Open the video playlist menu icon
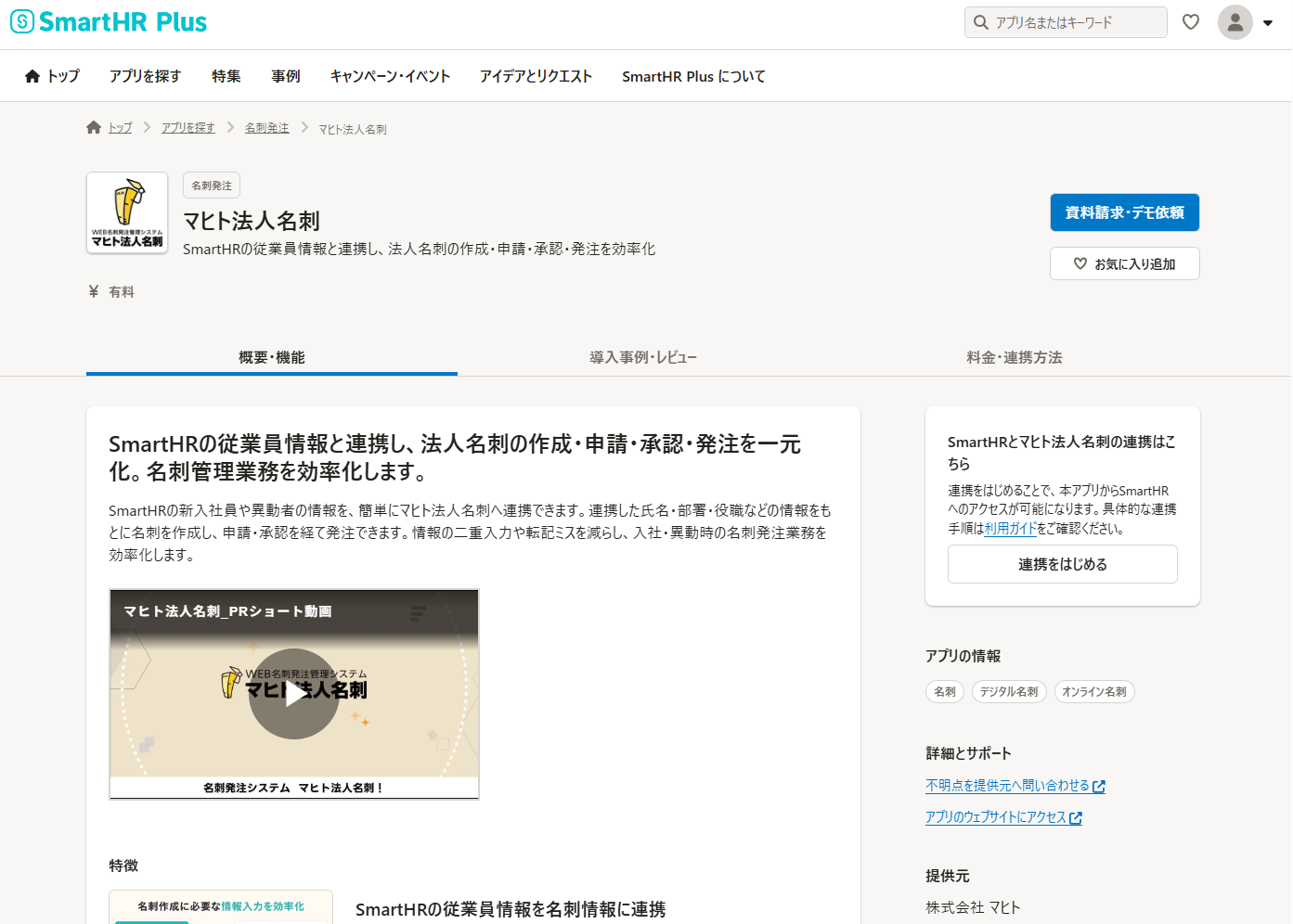Image resolution: width=1293 pixels, height=924 pixels. (419, 612)
